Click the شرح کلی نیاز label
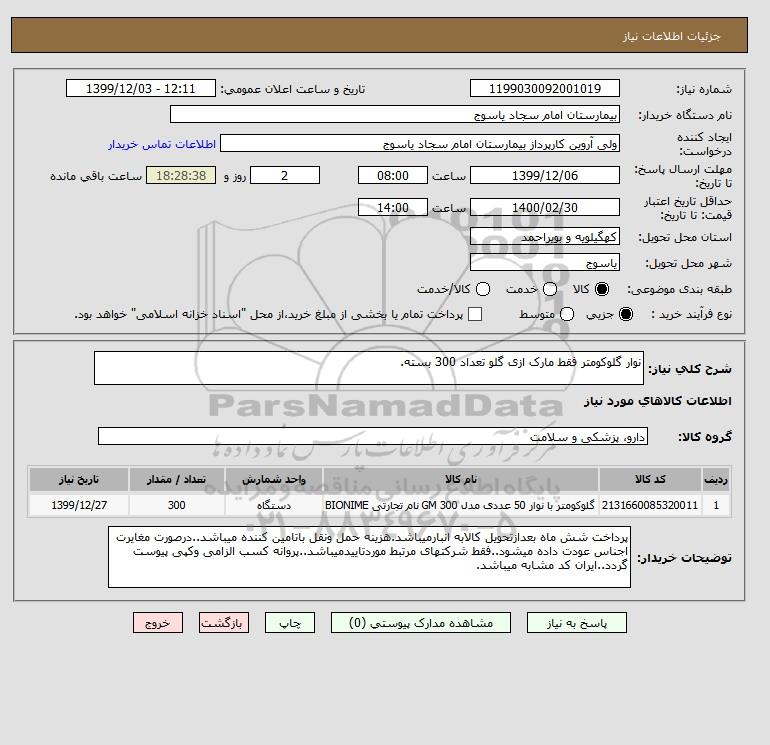Viewport: 770px width, 745px height. [690, 369]
